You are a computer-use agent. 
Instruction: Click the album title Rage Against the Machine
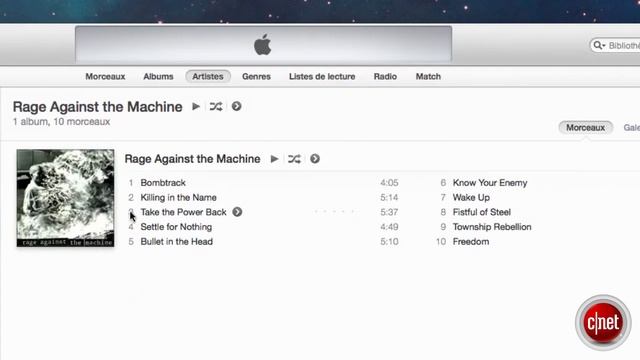click(192, 159)
